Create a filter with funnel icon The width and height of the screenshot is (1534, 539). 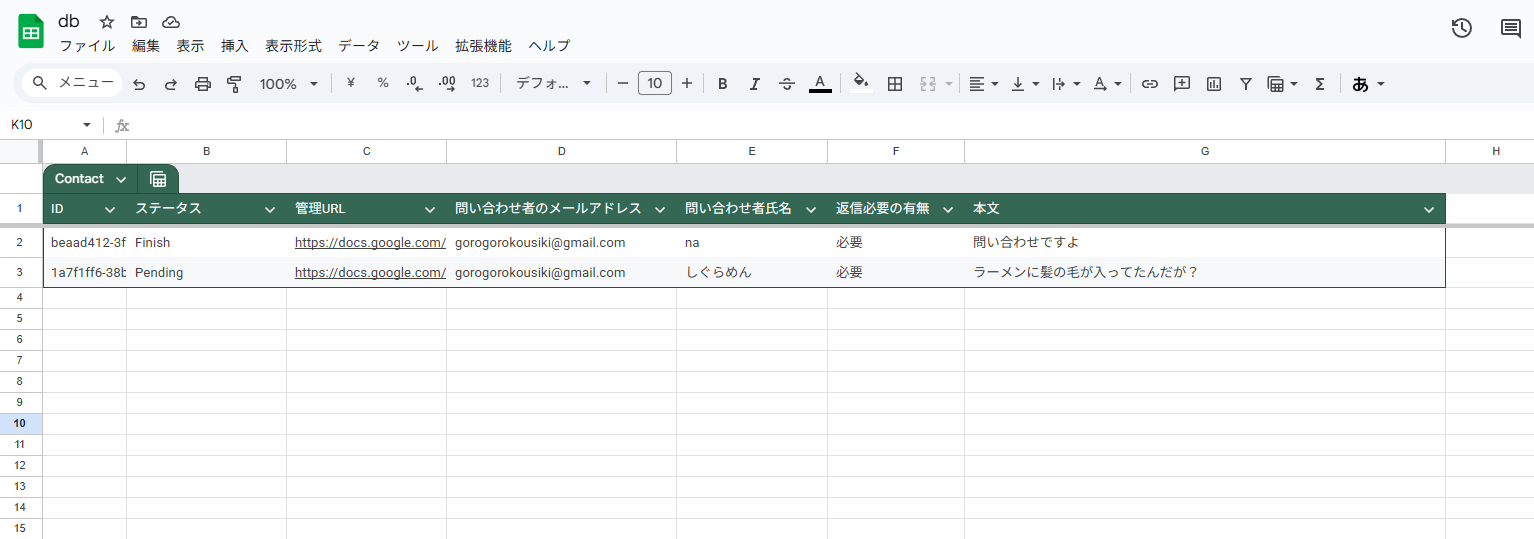point(1246,84)
